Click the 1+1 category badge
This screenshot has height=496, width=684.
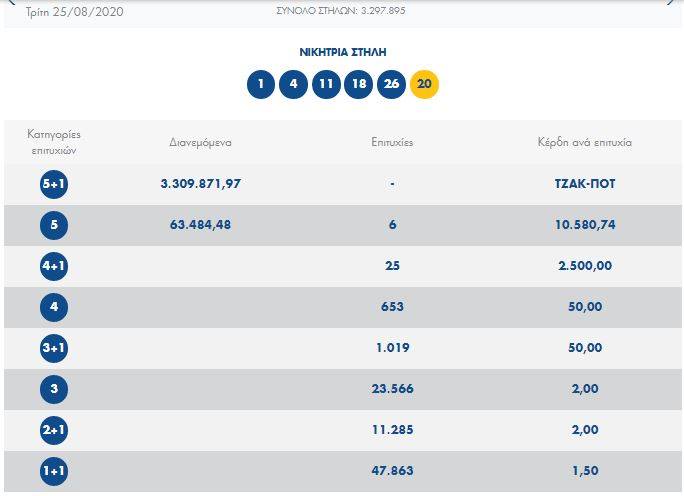pyautogui.click(x=54, y=472)
